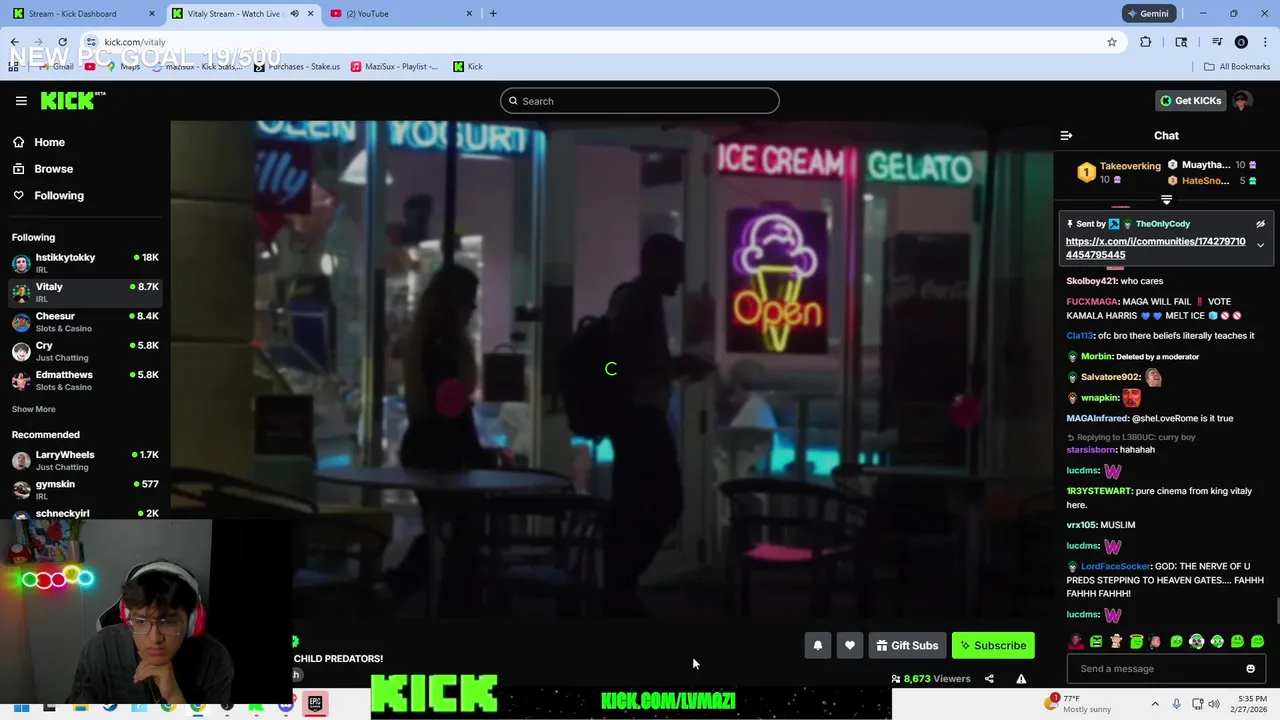Click Salvatore902 username in chat
Image resolution: width=1280 pixels, height=720 pixels.
[x=1110, y=377]
